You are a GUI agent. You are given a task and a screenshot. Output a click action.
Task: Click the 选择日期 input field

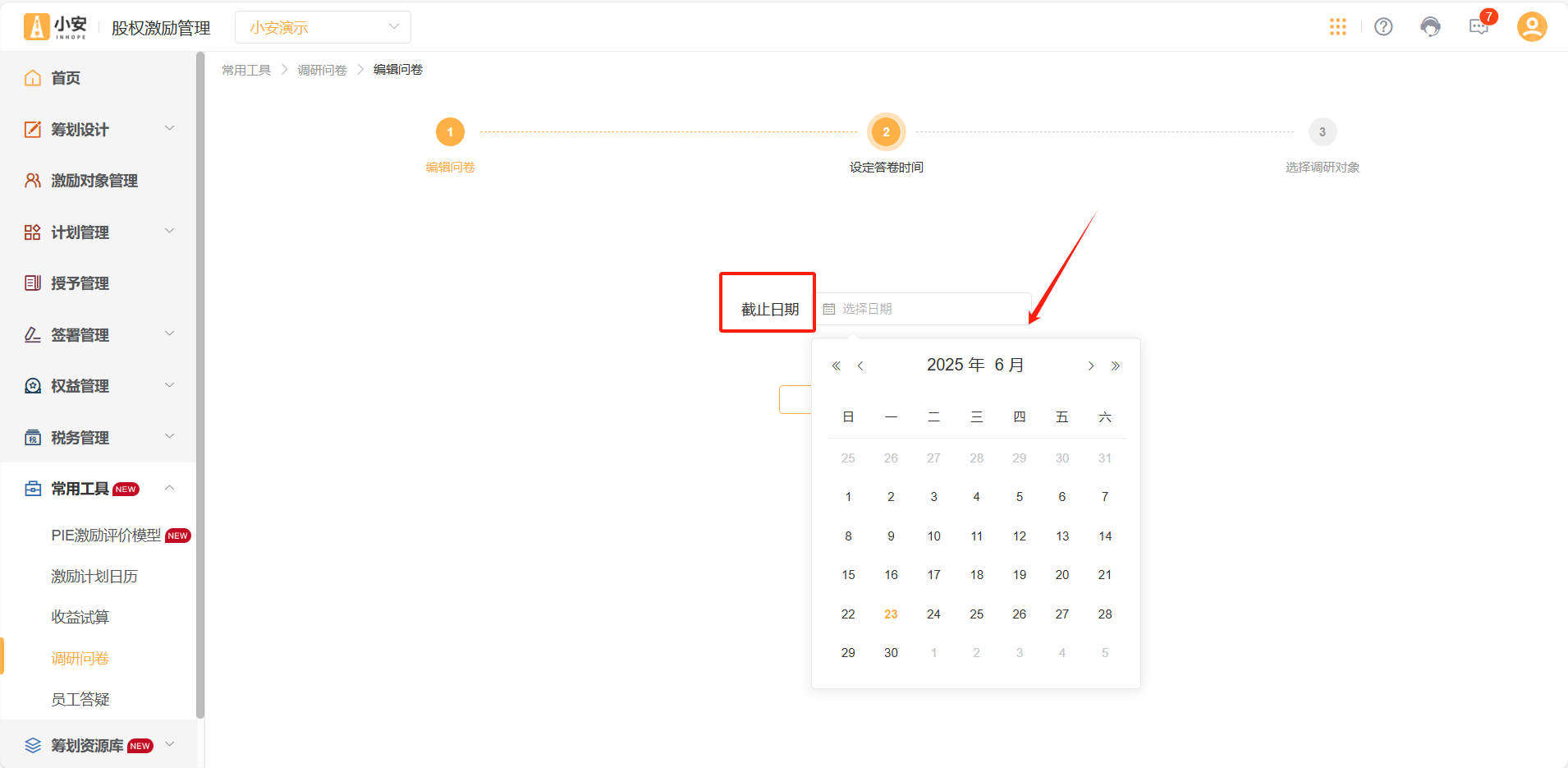coord(924,309)
